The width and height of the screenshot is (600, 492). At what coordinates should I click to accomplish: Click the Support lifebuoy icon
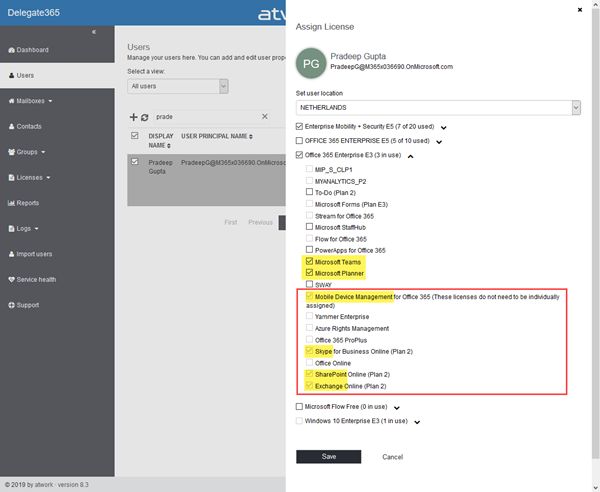pyautogui.click(x=11, y=305)
